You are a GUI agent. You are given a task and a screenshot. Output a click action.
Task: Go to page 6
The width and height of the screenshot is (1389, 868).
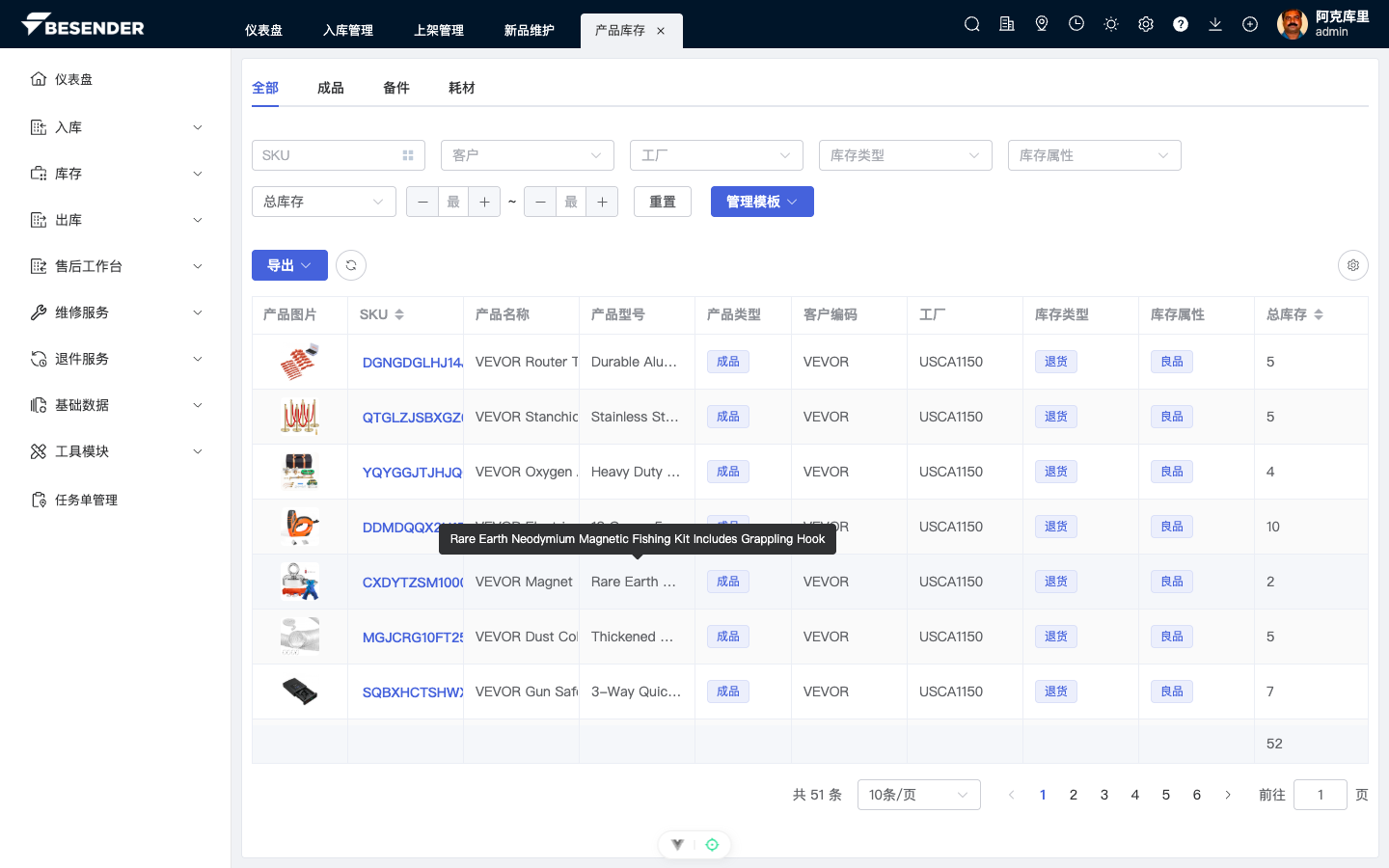pyautogui.click(x=1197, y=795)
